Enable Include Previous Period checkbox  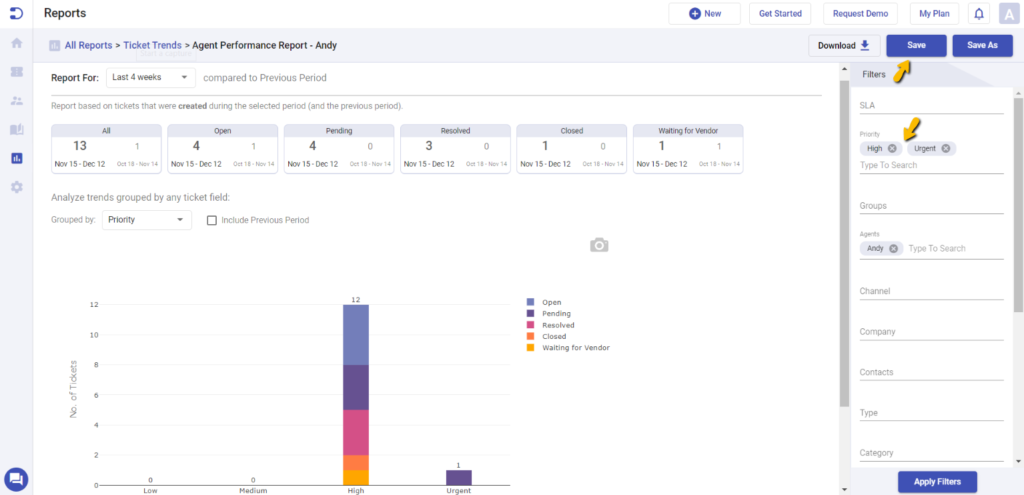click(212, 220)
